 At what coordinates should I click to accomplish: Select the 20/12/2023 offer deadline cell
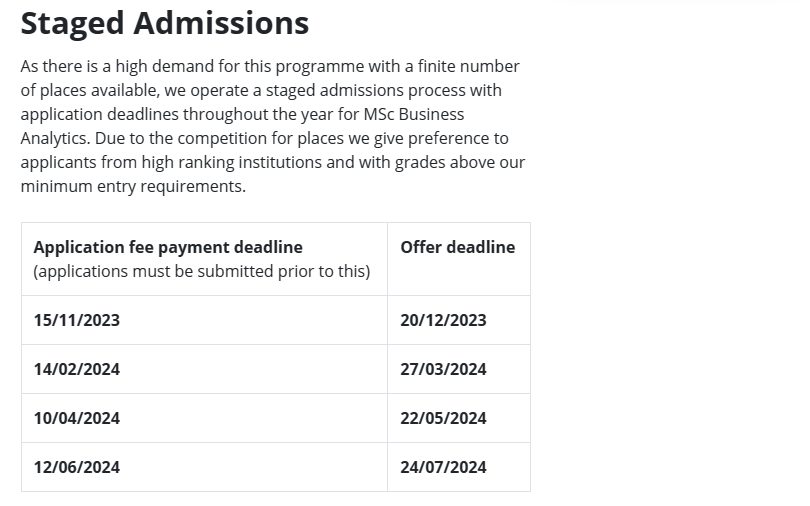tap(459, 320)
